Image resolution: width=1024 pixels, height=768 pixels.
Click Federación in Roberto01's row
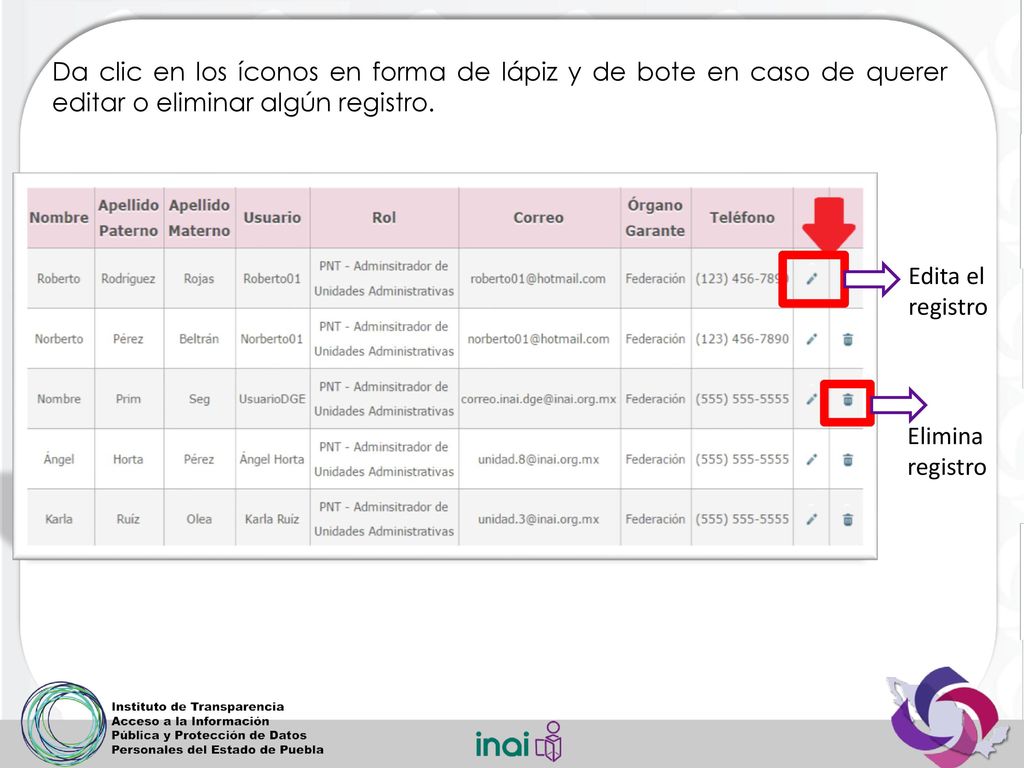655,279
